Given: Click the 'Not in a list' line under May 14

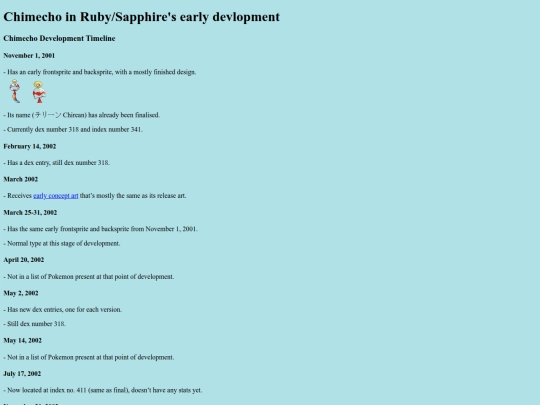Looking at the screenshot, I should coord(89,357).
